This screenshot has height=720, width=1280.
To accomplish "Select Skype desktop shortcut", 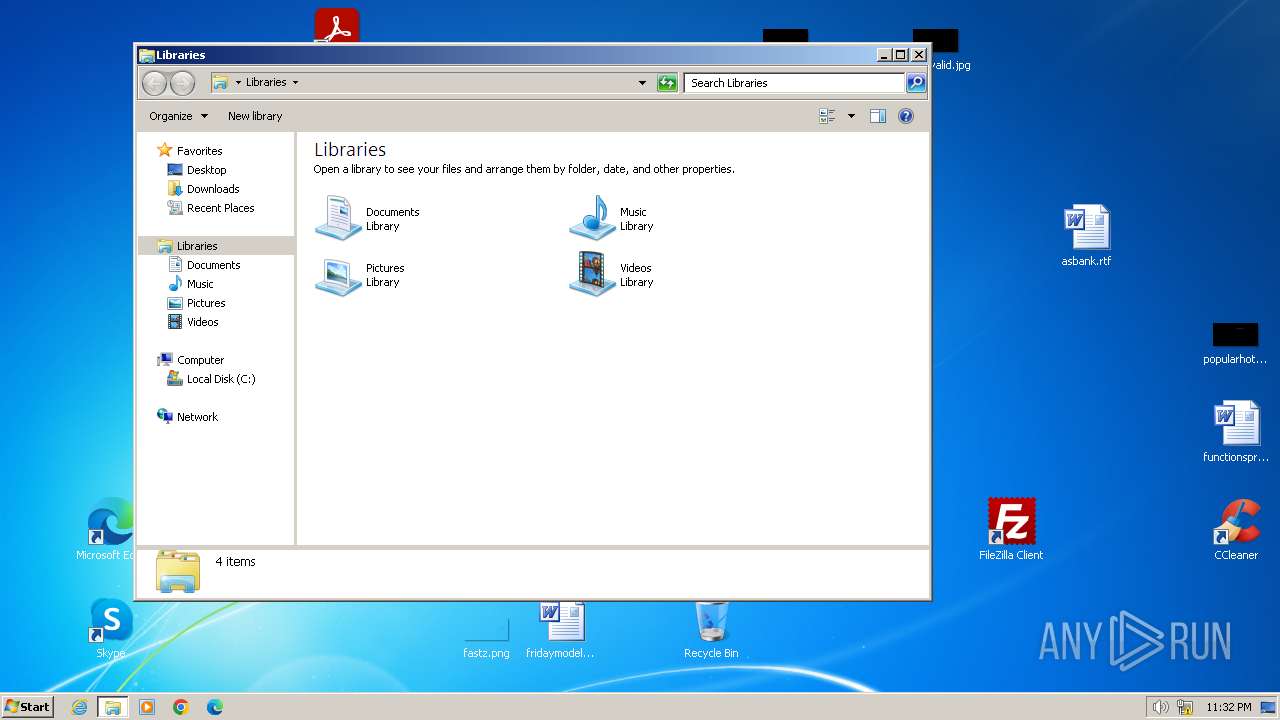I will [x=111, y=628].
